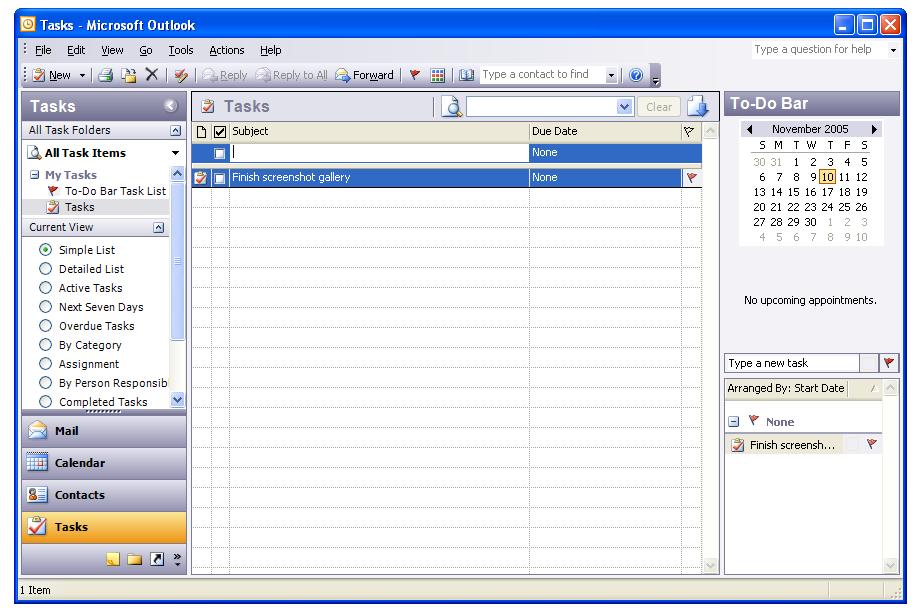Click the Type a new task field
Screen dimensions: 916x615
point(792,363)
